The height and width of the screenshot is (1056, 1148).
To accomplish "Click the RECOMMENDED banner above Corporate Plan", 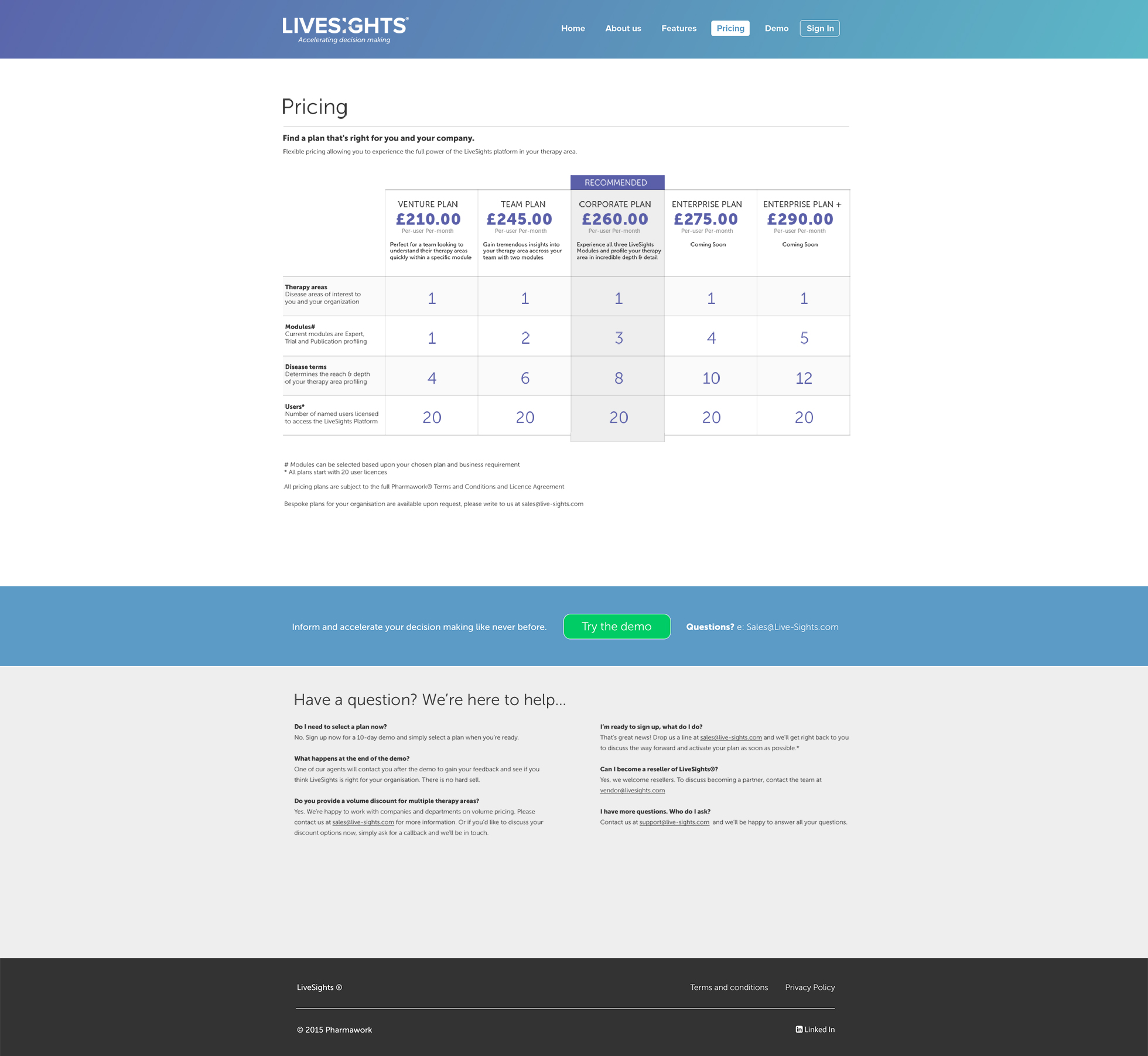I will pyautogui.click(x=616, y=182).
